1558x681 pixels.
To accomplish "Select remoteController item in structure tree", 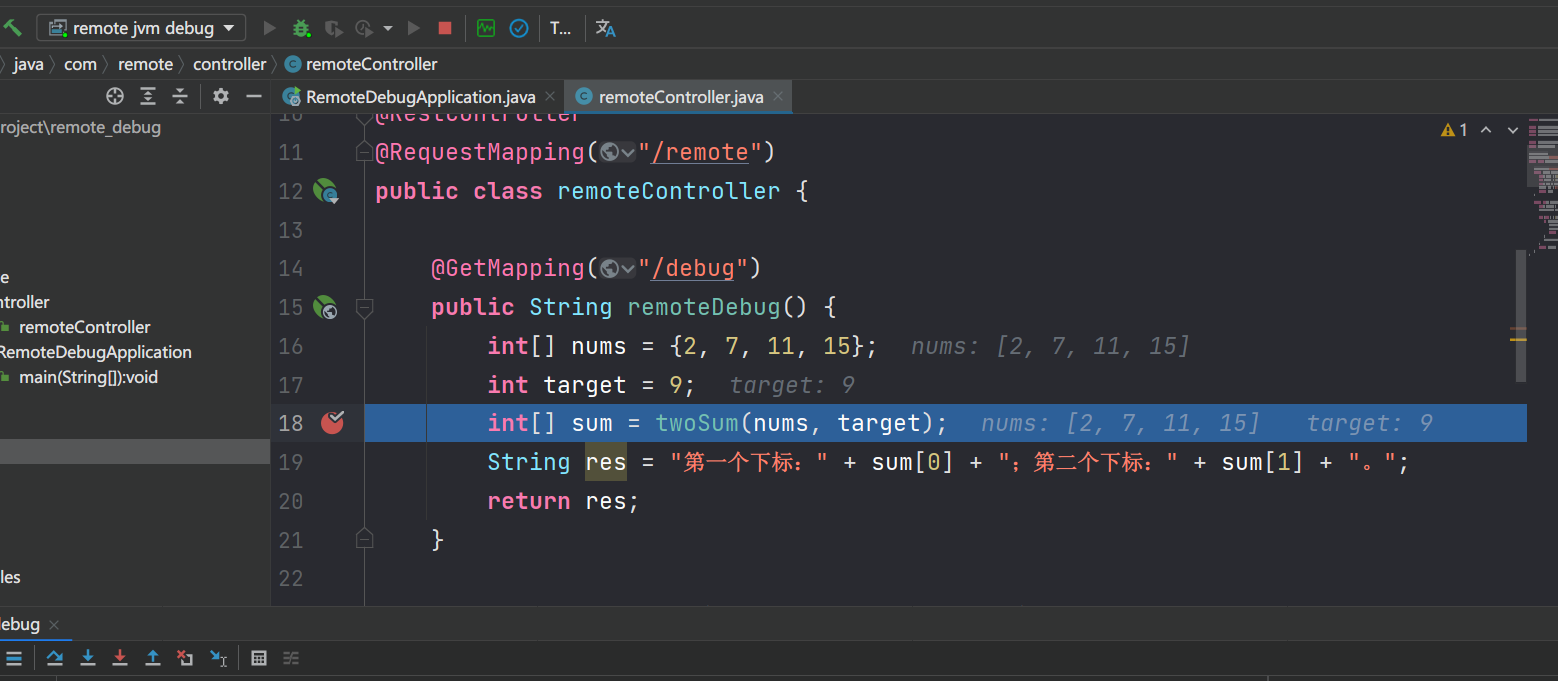I will (84, 327).
